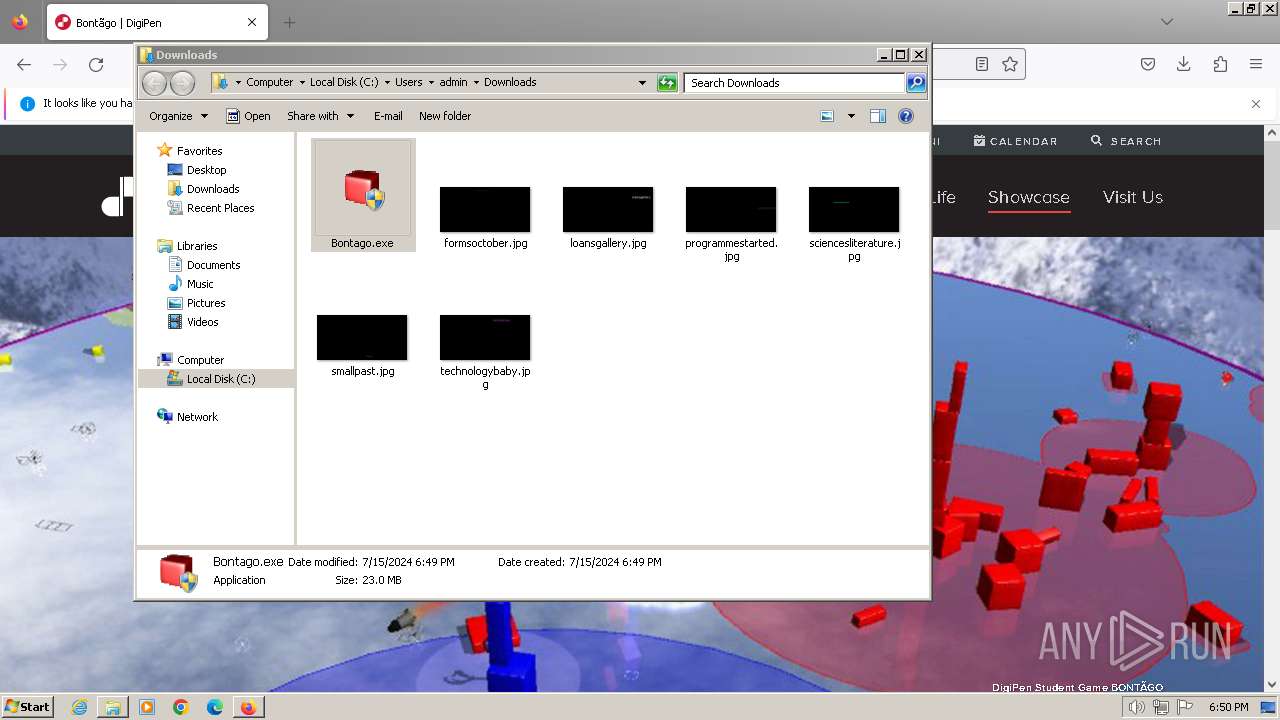Click the volume speaker tray icon

coord(1137,707)
